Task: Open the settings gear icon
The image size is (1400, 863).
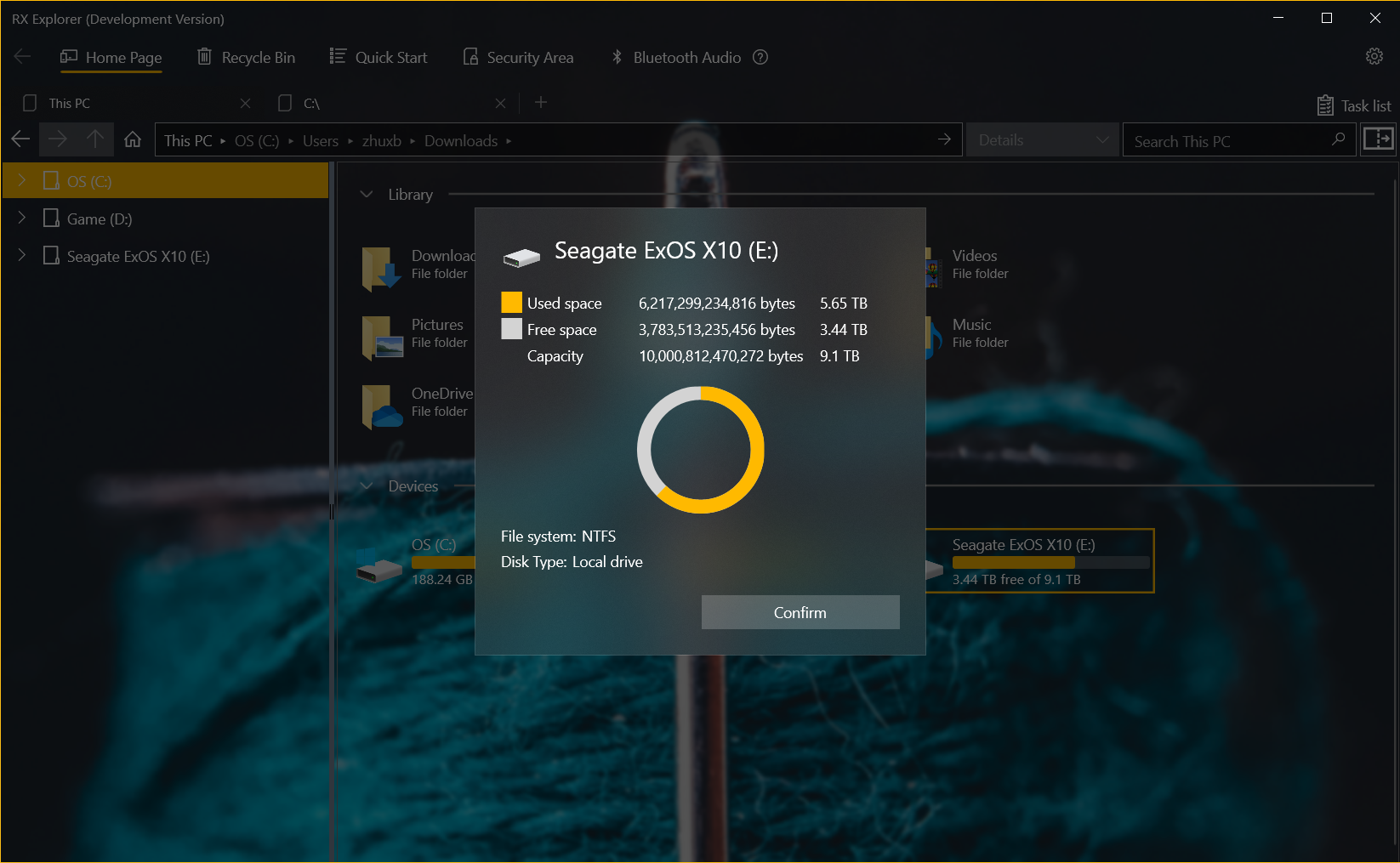Action: [1374, 56]
